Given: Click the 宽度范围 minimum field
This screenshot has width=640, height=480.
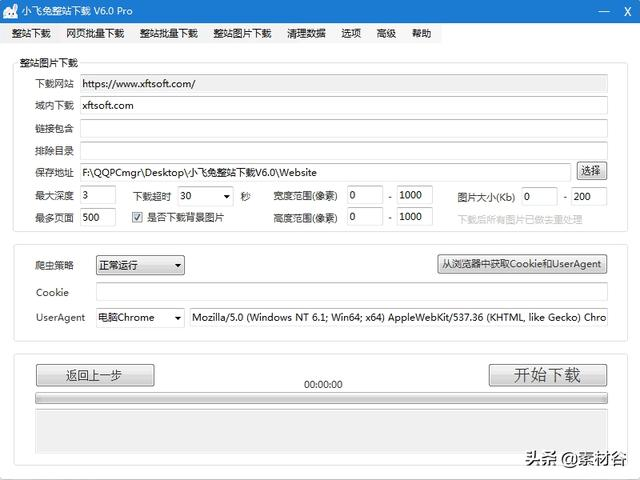Looking at the screenshot, I should click(x=365, y=195).
